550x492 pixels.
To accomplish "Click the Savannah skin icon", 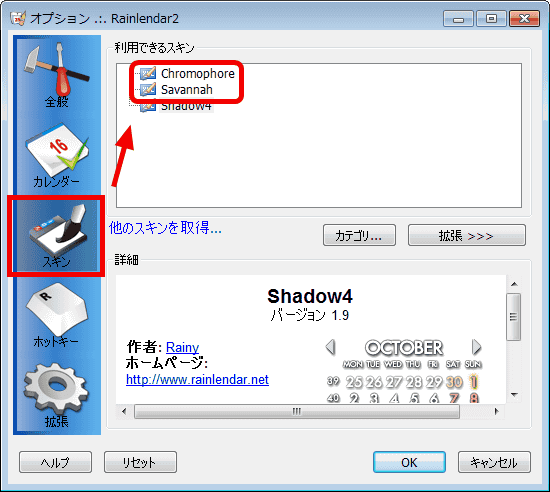I will tap(148, 89).
